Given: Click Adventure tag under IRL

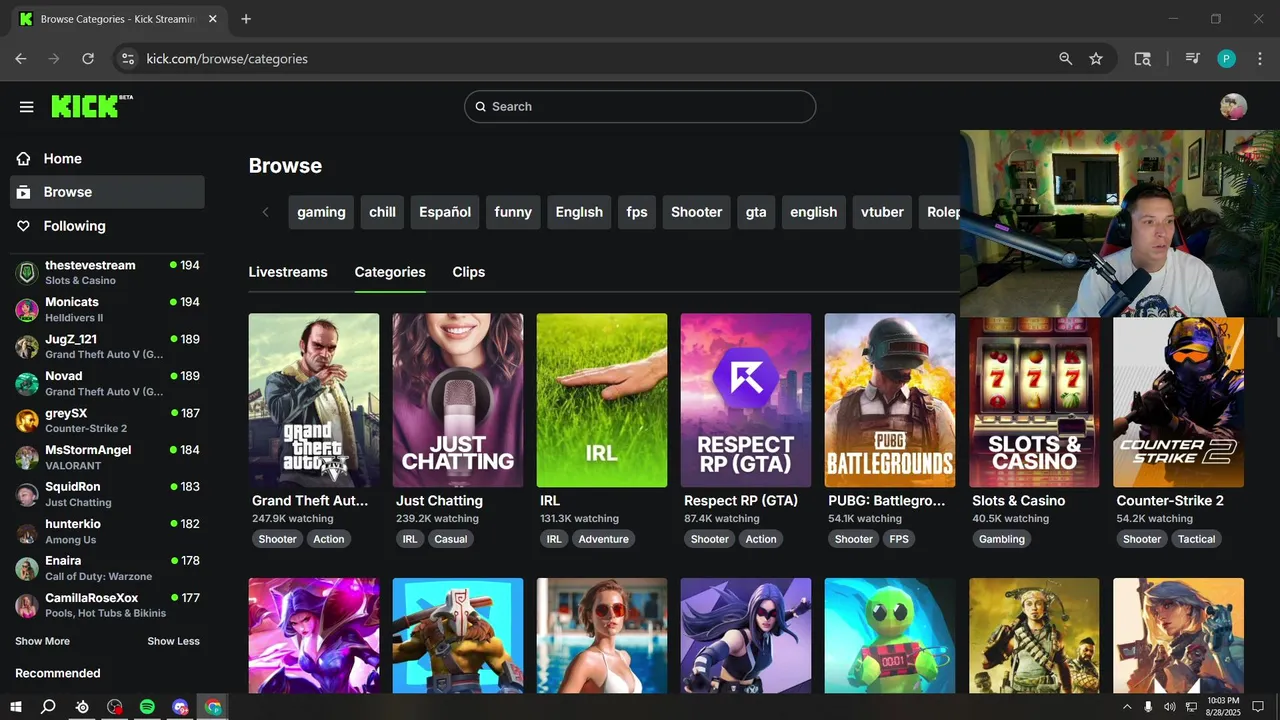Looking at the screenshot, I should pos(604,539).
